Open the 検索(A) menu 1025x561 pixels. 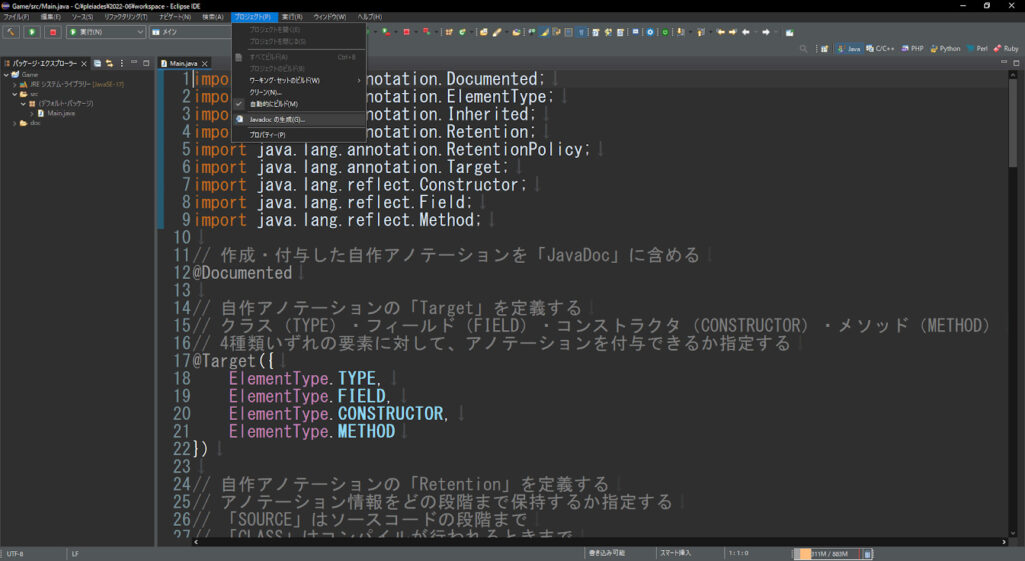[212, 16]
